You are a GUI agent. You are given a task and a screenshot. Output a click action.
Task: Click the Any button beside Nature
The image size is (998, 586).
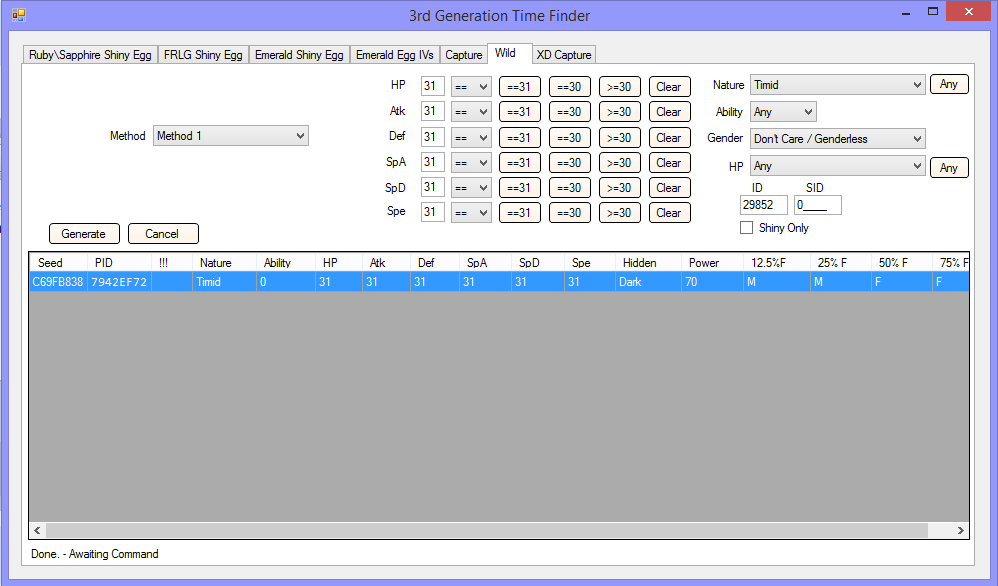click(948, 85)
